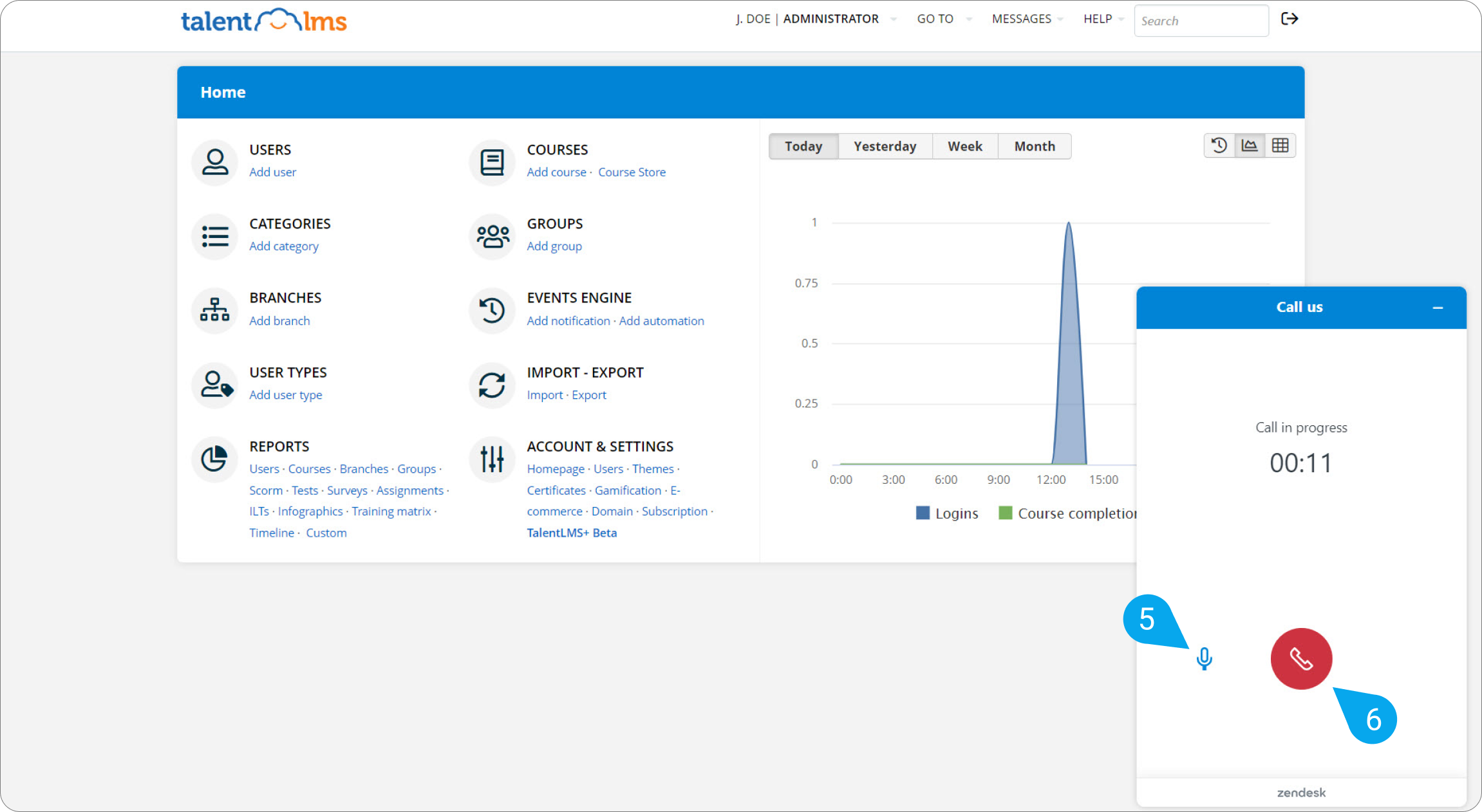Click the Events Engine clock icon

[492, 310]
